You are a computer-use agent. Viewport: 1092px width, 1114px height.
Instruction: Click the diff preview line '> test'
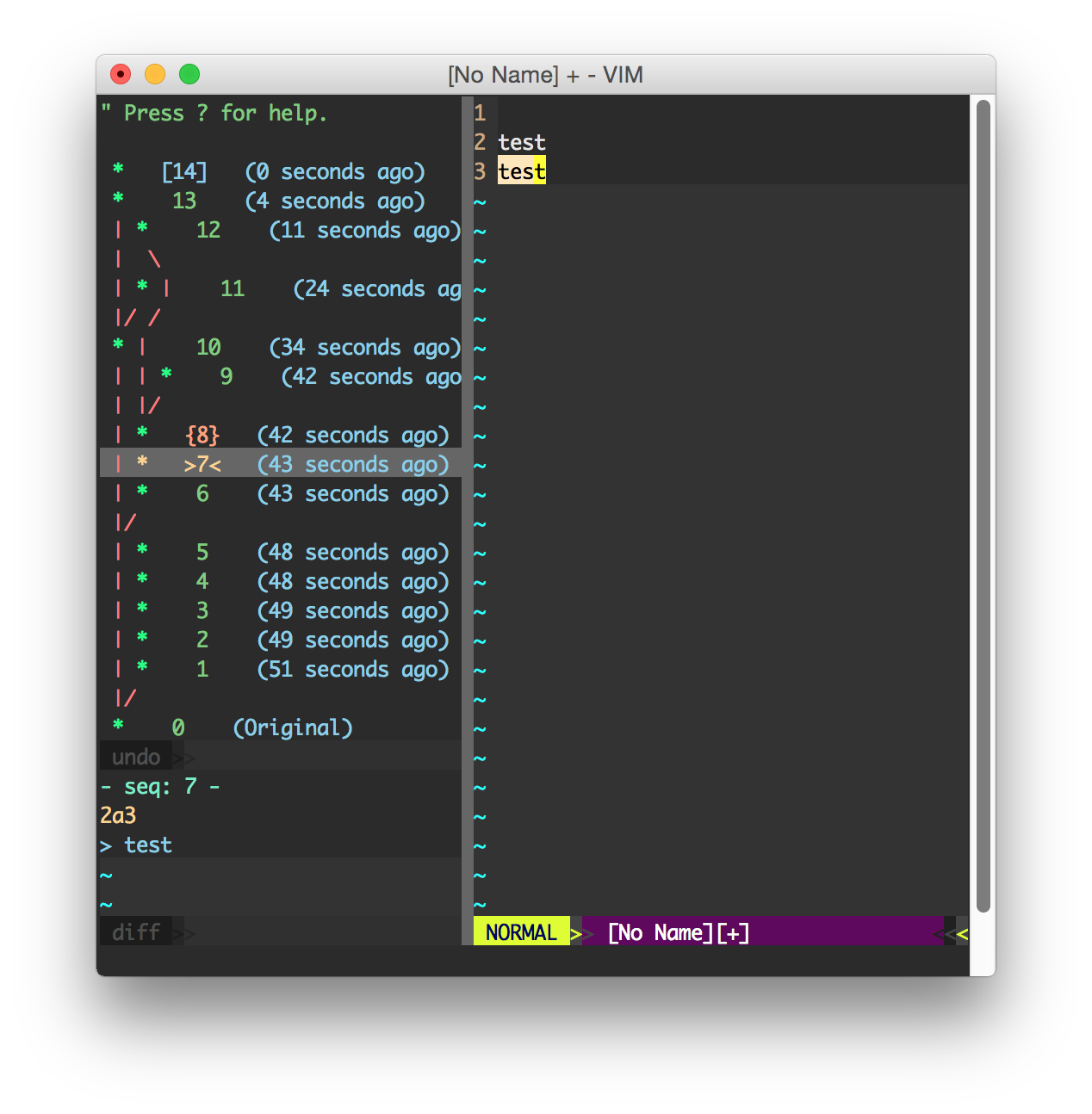(x=135, y=845)
